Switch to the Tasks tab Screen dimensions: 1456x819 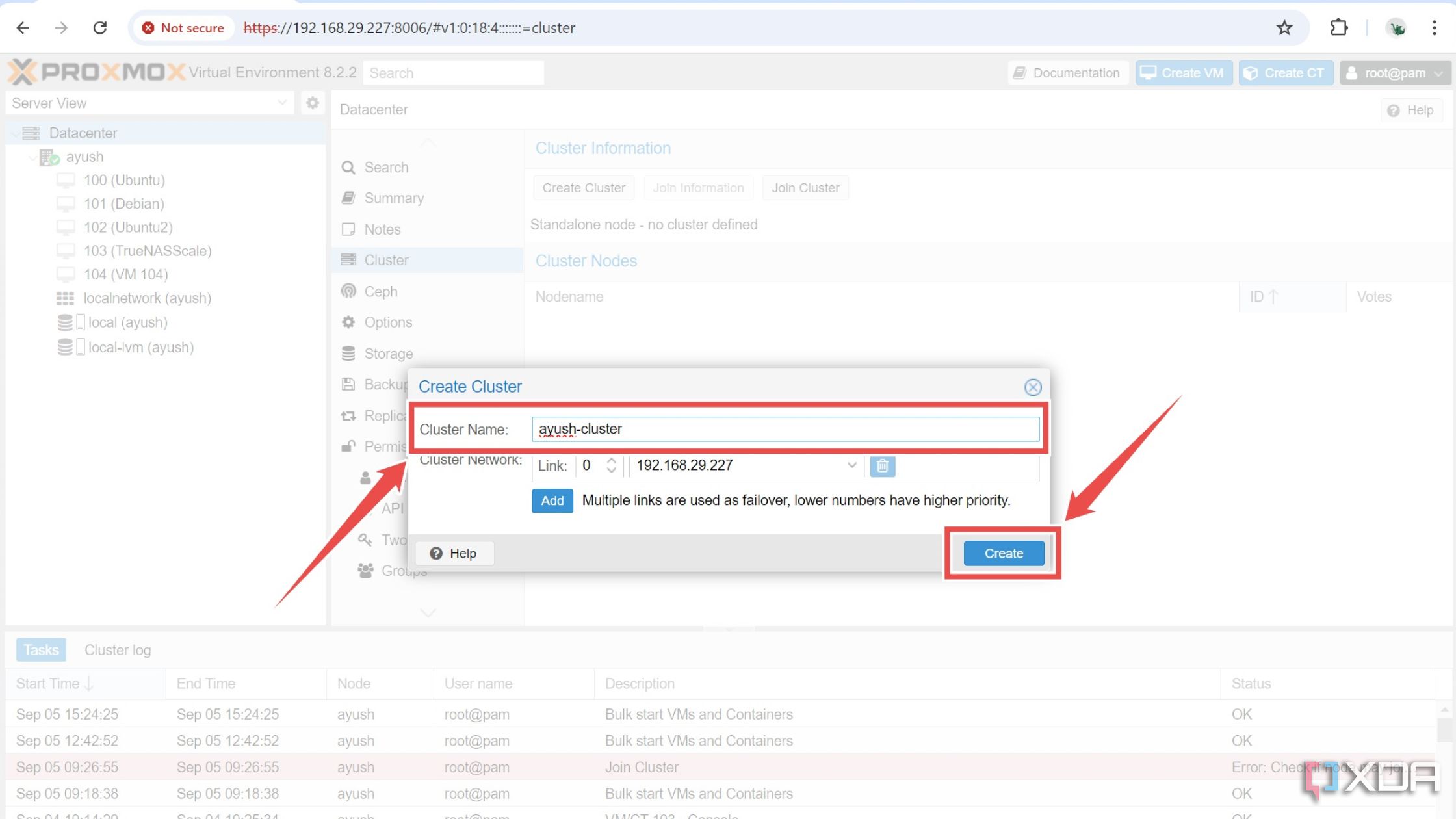coord(41,650)
